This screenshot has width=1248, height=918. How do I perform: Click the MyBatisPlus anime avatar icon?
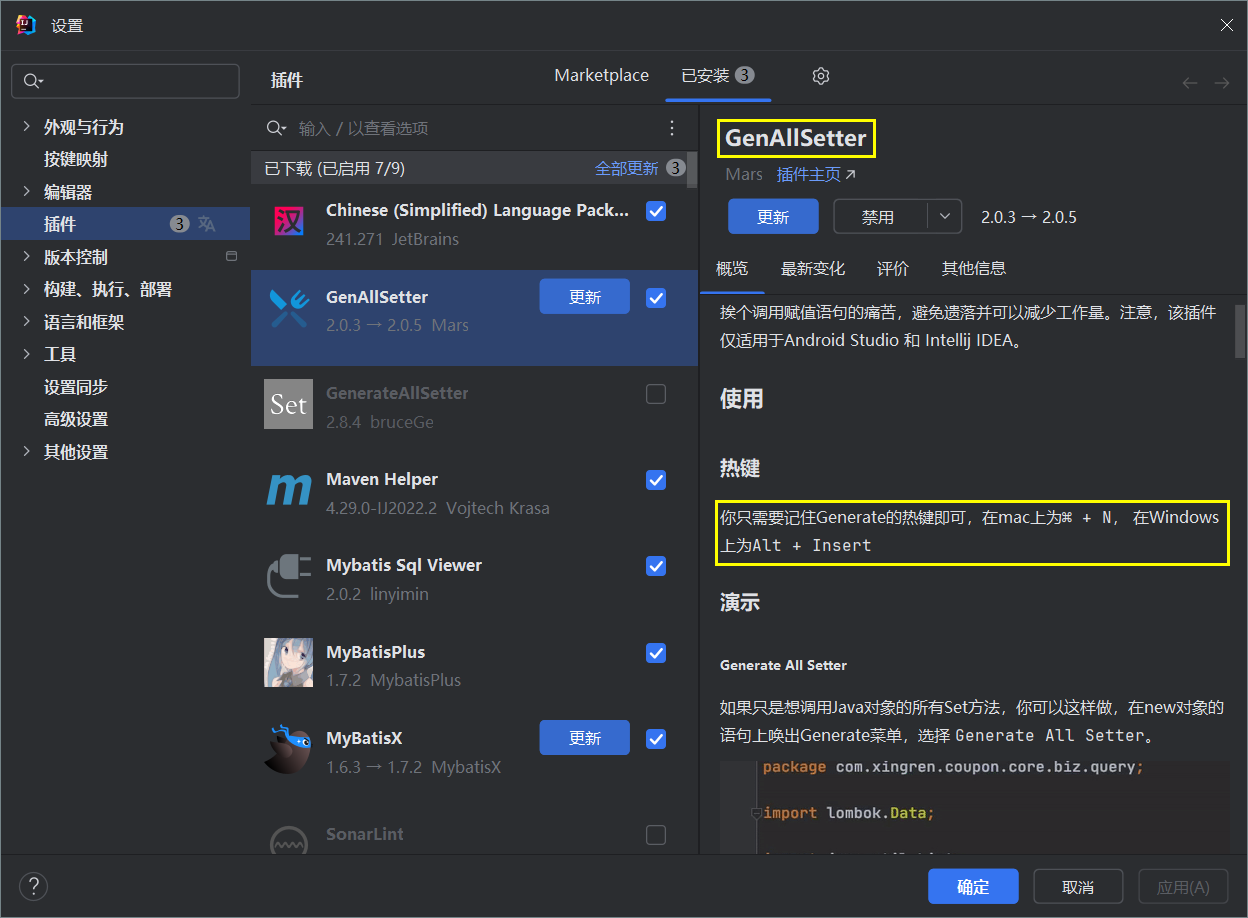point(288,662)
